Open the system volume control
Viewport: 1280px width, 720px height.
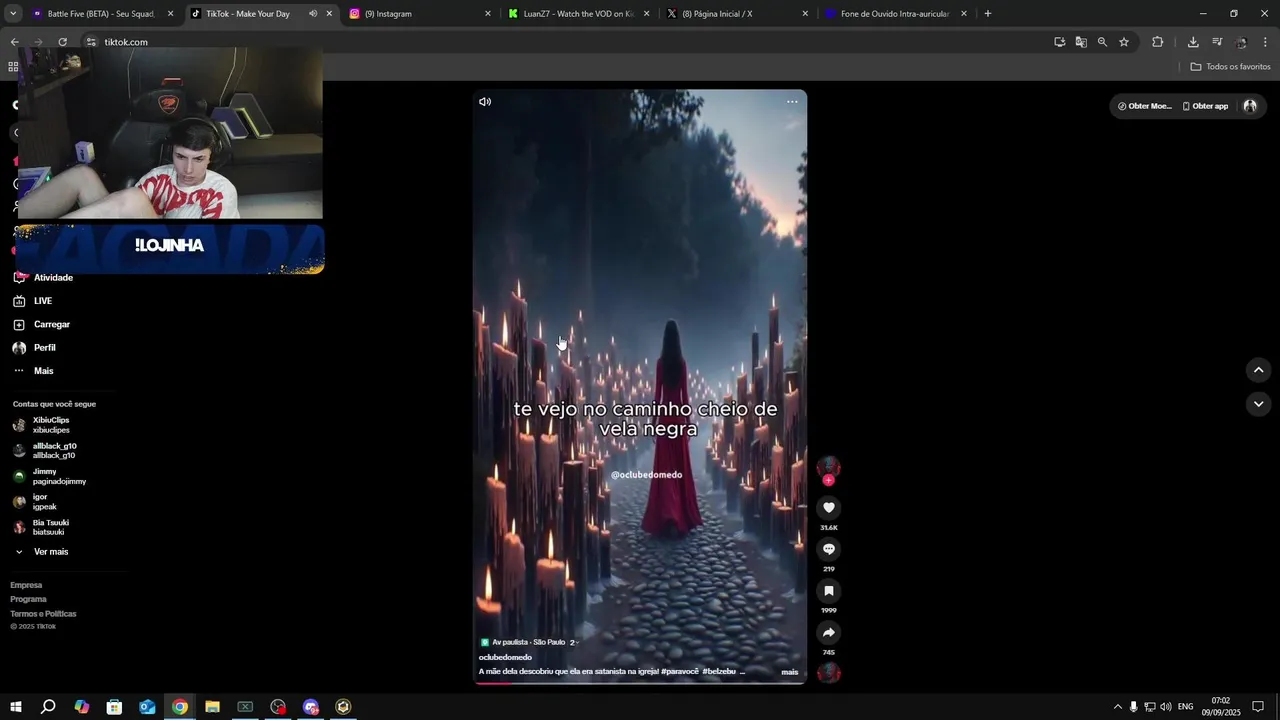click(x=1166, y=707)
